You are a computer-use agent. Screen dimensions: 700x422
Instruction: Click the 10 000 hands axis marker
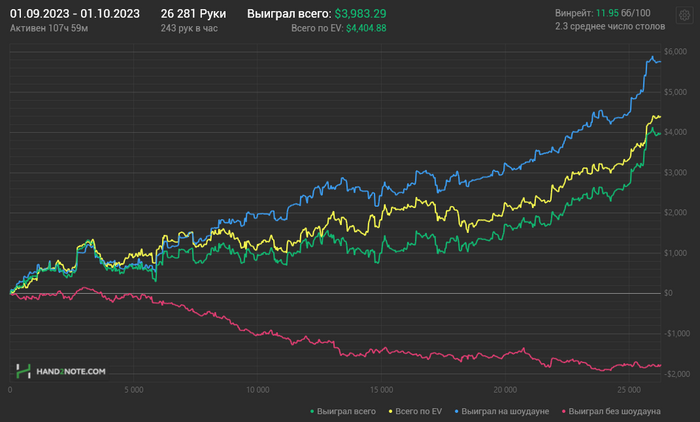pyautogui.click(x=258, y=390)
